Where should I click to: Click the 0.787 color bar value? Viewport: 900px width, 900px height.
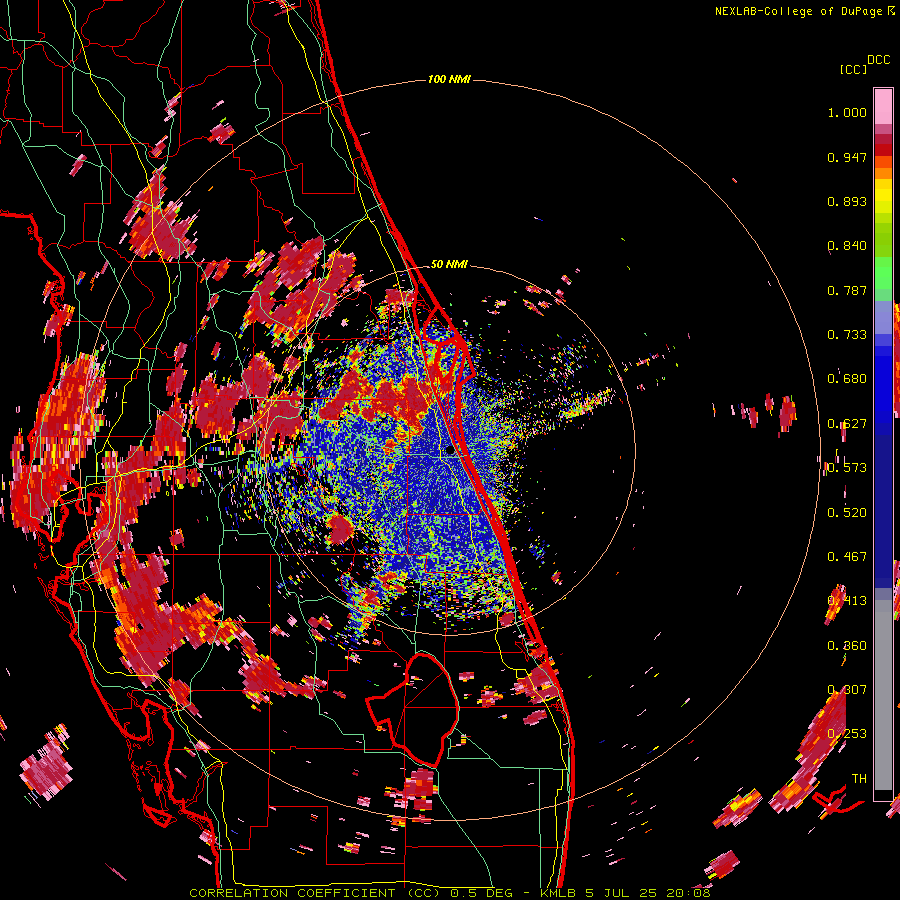pos(847,290)
